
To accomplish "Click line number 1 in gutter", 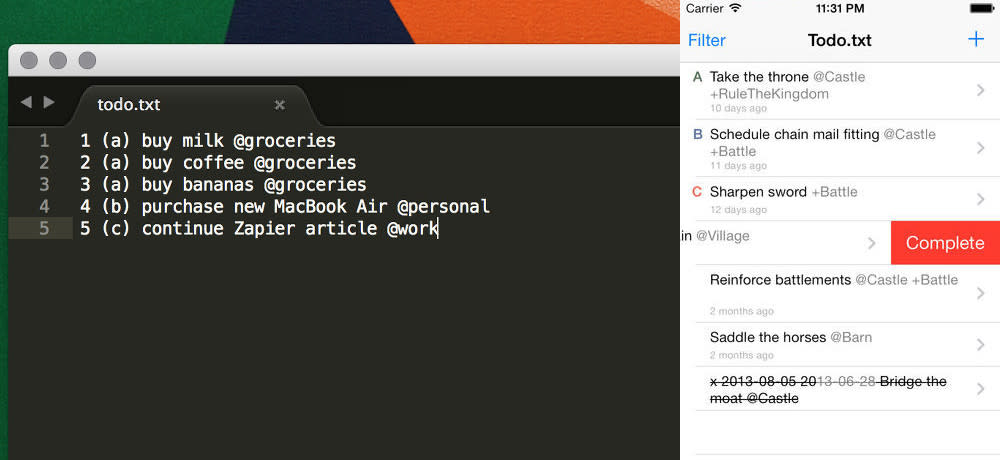I will click(44, 140).
